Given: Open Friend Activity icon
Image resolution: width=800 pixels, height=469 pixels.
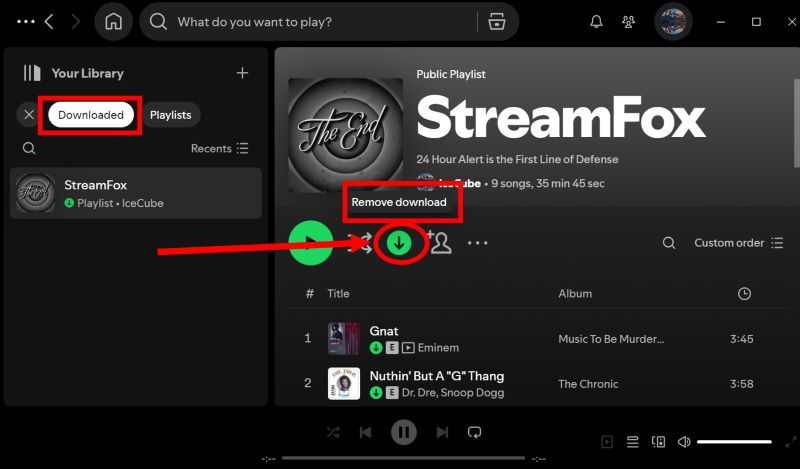Looking at the screenshot, I should coord(628,22).
